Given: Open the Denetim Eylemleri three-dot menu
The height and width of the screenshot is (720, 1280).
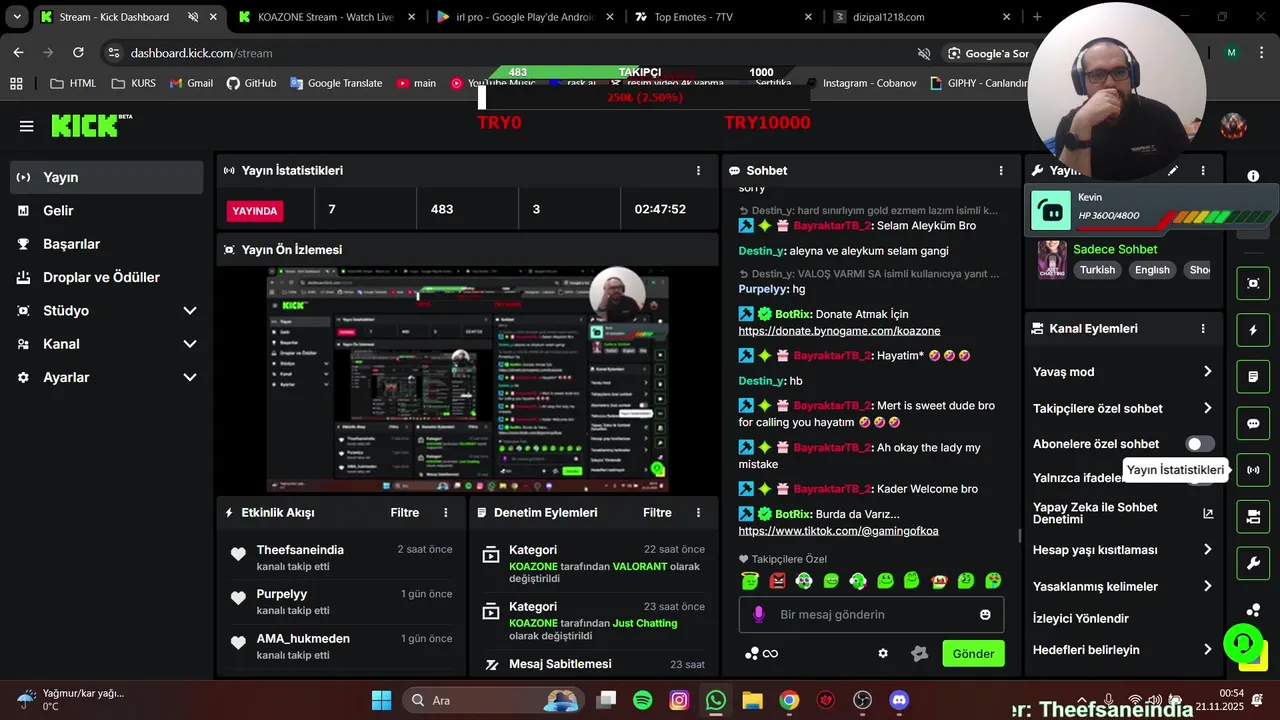Looking at the screenshot, I should 698,513.
